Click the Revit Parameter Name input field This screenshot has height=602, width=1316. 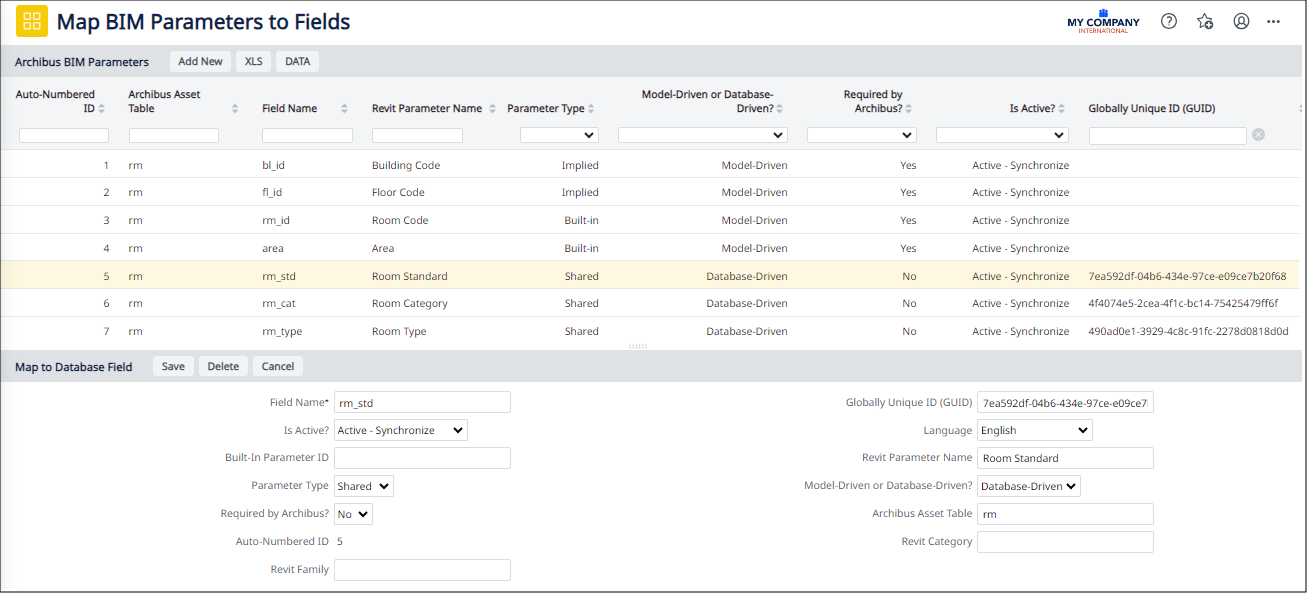click(x=1065, y=458)
